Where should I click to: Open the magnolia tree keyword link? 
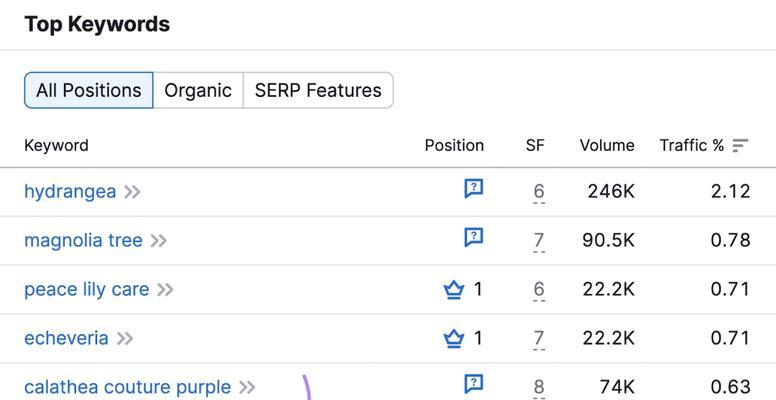83,241
